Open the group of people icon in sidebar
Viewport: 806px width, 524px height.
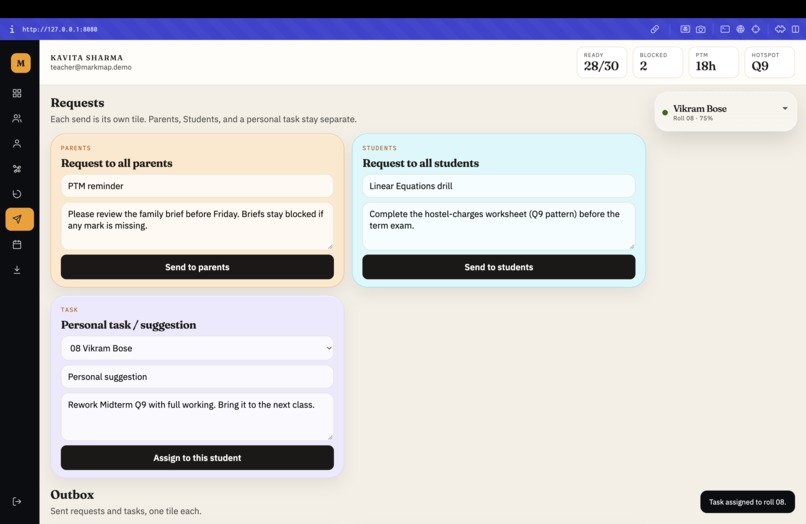[17, 118]
